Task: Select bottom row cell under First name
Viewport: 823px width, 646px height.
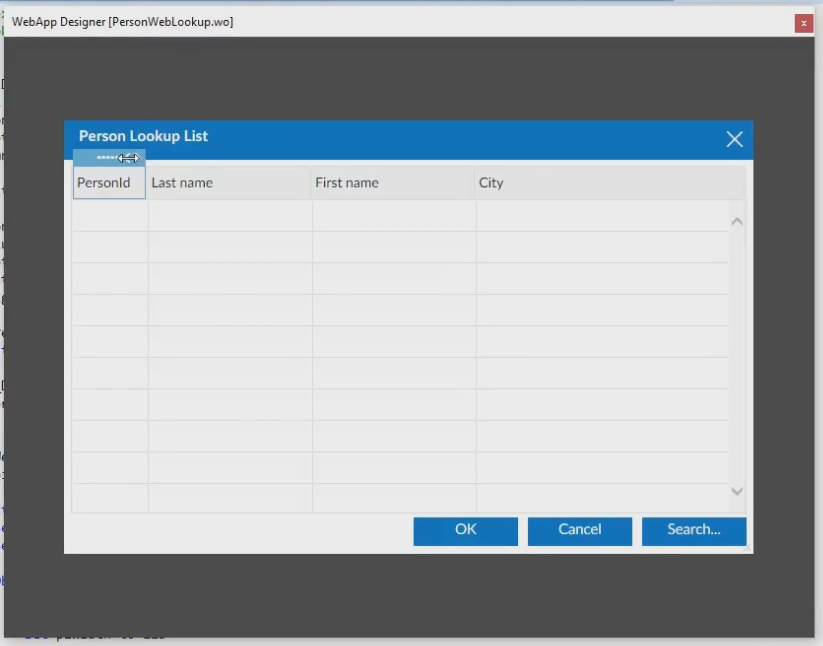Action: click(394, 498)
